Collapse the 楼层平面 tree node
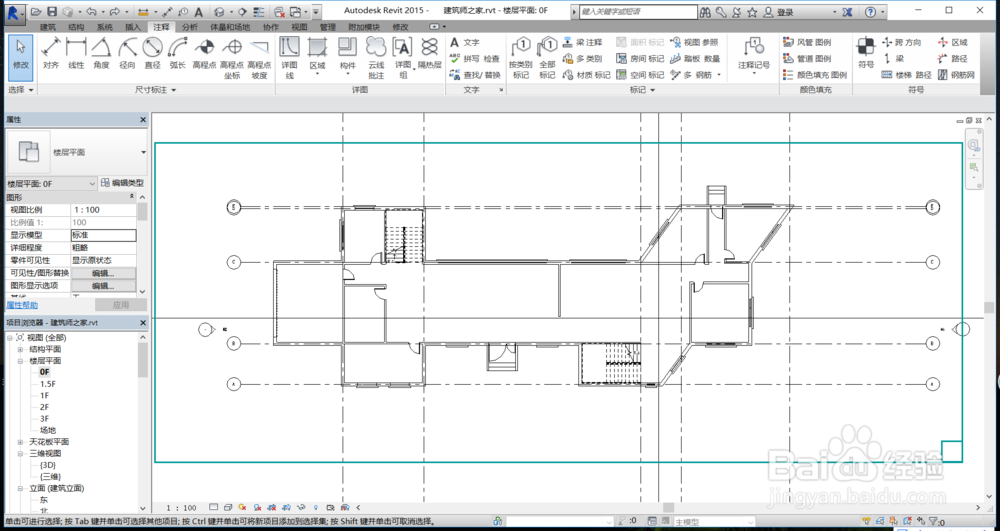 [x=20, y=361]
